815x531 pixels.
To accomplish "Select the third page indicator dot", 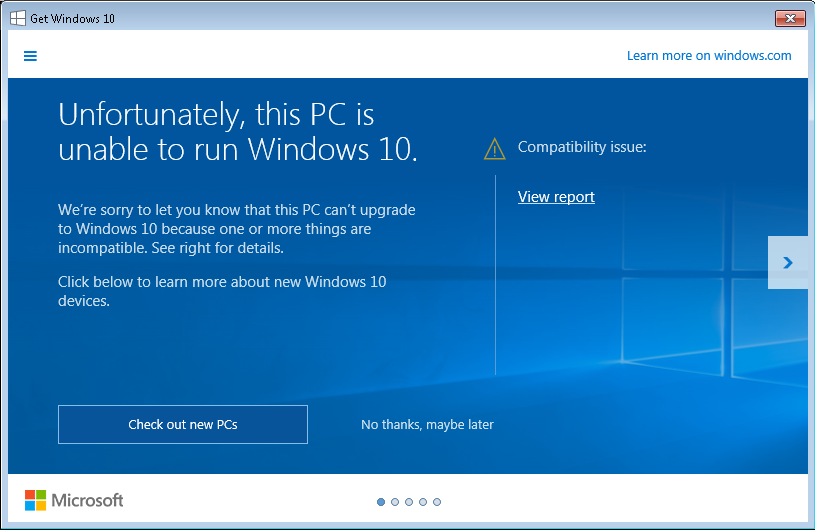I will click(x=409, y=502).
